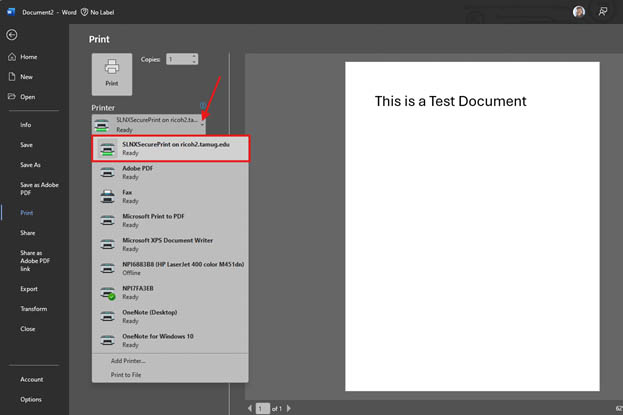Click the OneNote for Windows 10 printer icon
The width and height of the screenshot is (623, 415).
click(107, 341)
